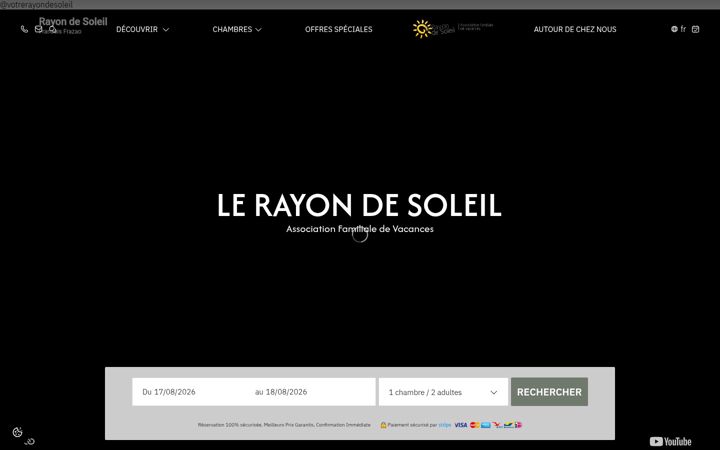Open the cookie preferences icon
Screen dimensions: 720x450
point(17,432)
